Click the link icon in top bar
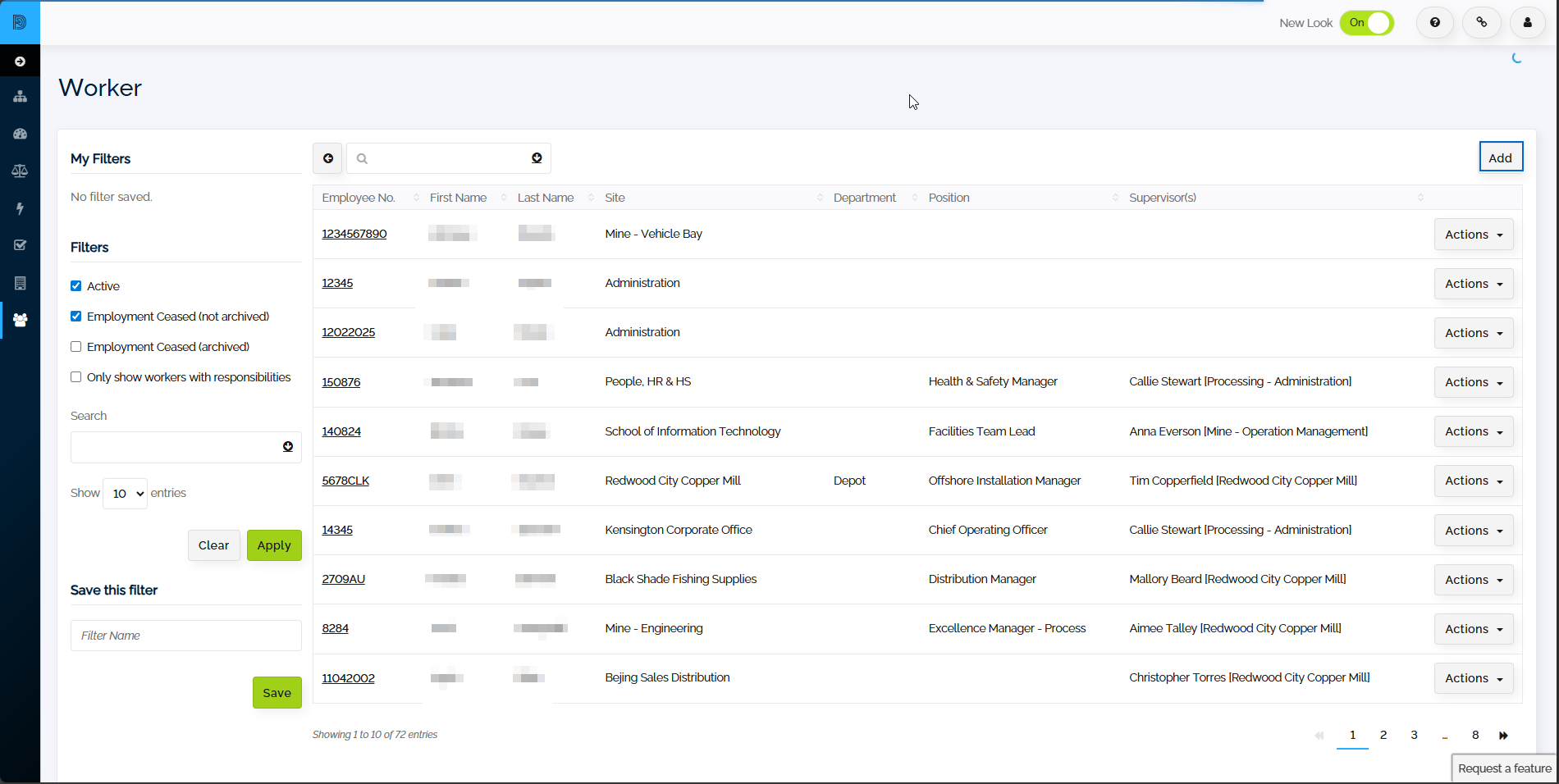The width and height of the screenshot is (1559, 784). [x=1481, y=23]
